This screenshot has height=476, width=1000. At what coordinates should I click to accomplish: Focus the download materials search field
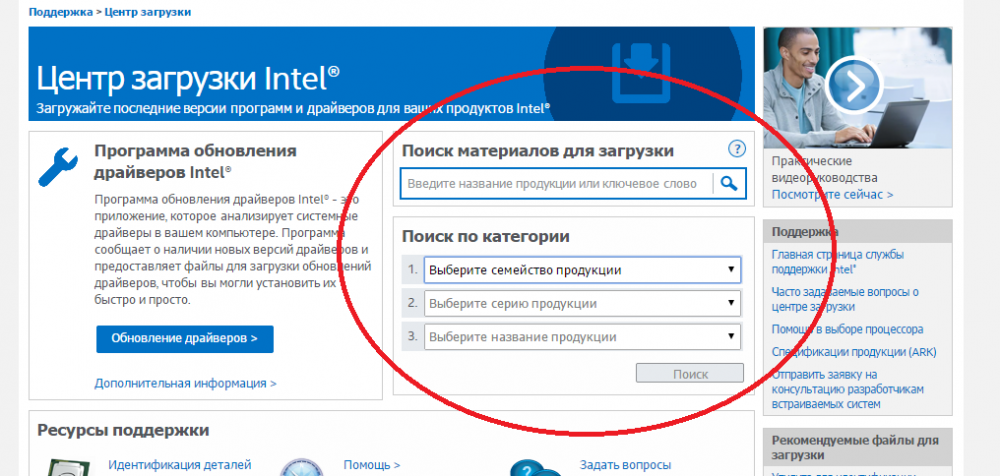(x=556, y=184)
